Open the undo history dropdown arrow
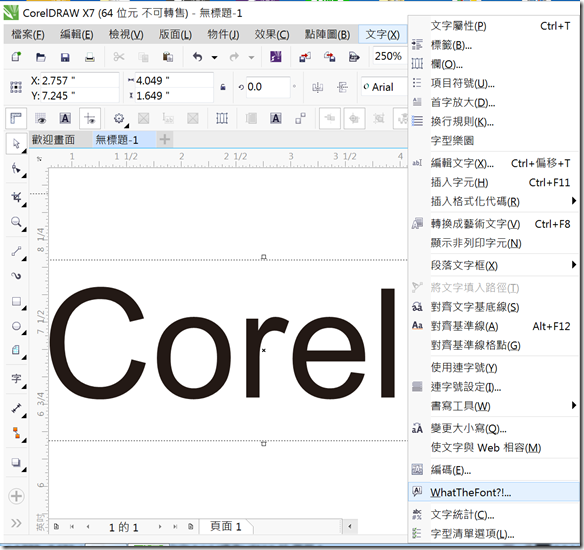 click(215, 57)
